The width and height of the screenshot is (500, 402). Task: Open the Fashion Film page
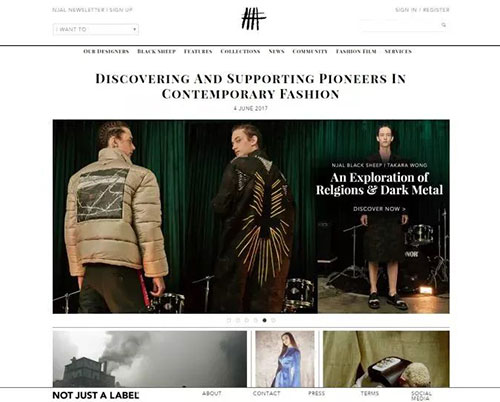[x=356, y=51]
